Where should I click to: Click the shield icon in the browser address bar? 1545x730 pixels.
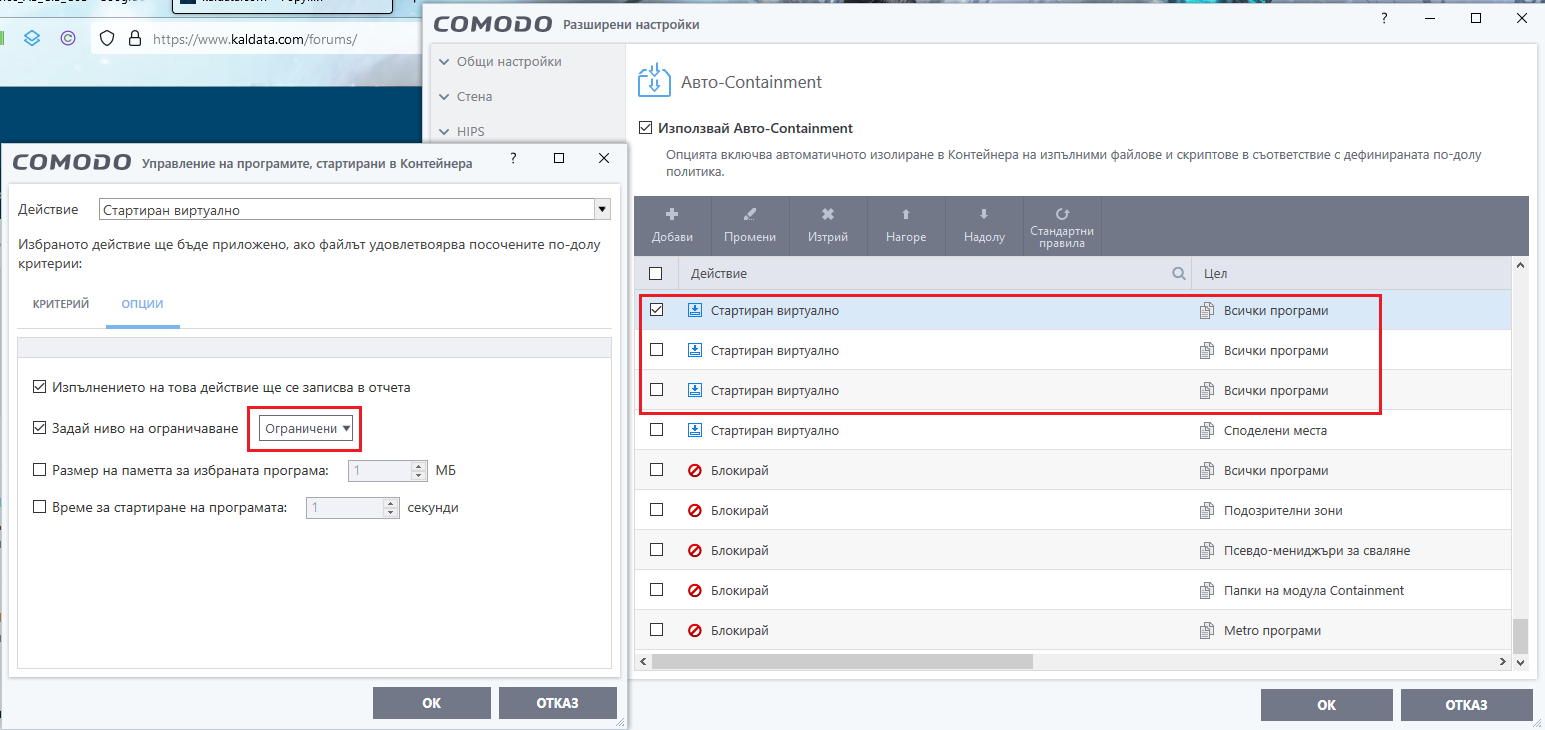click(x=107, y=39)
